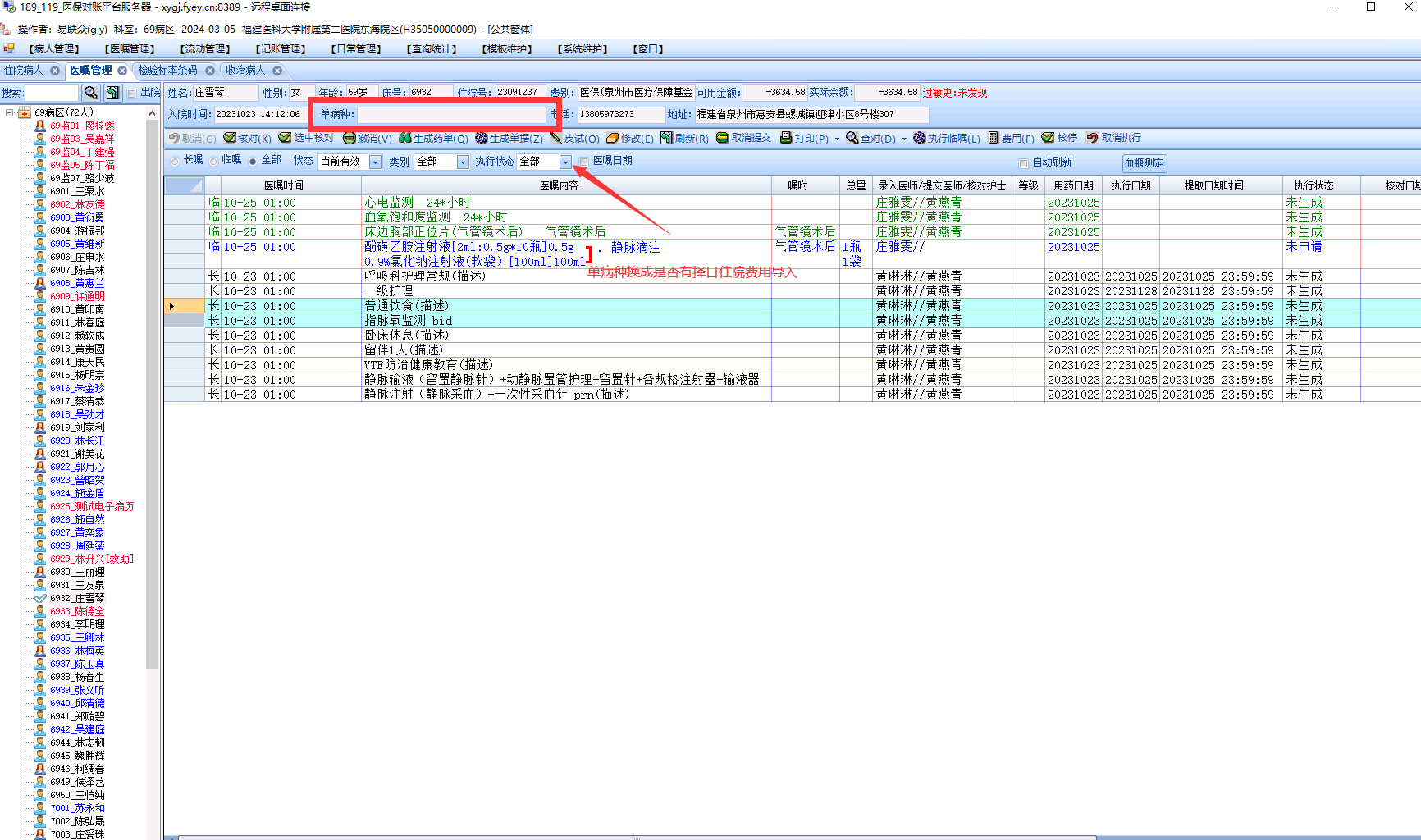The image size is (1421, 840).
Task: Click the 生成单据(Z) icon
Action: click(x=482, y=138)
